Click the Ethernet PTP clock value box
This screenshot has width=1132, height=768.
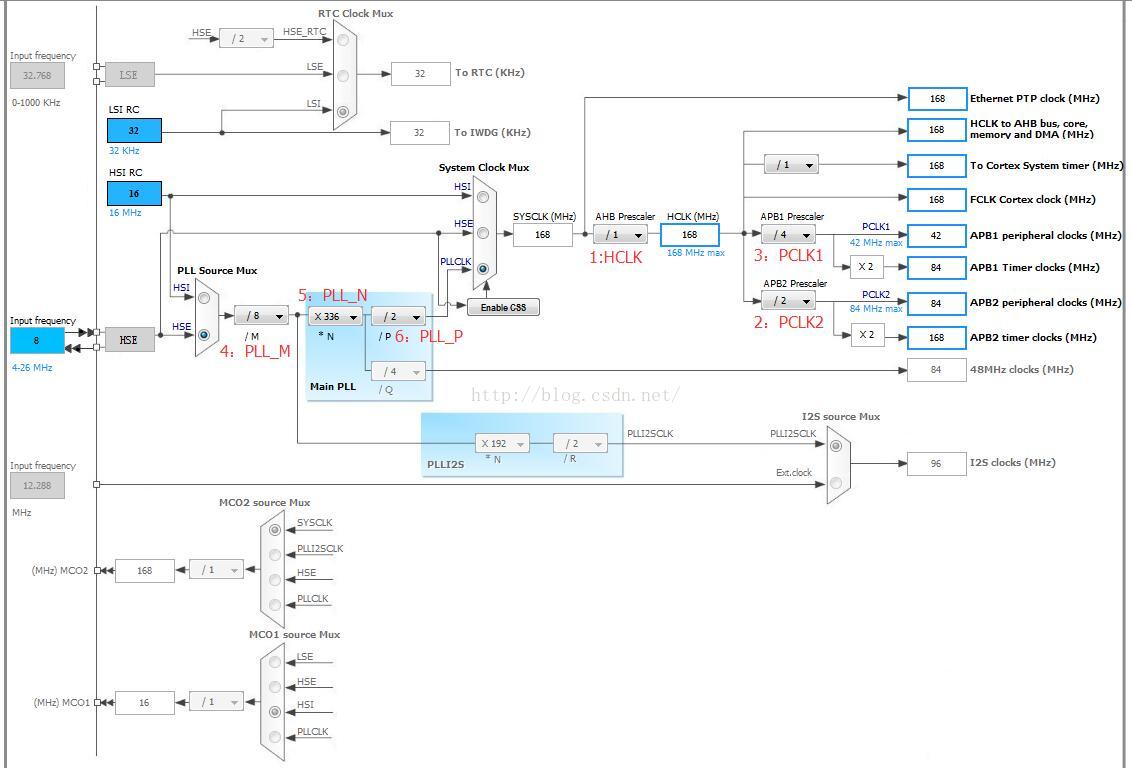tap(937, 99)
